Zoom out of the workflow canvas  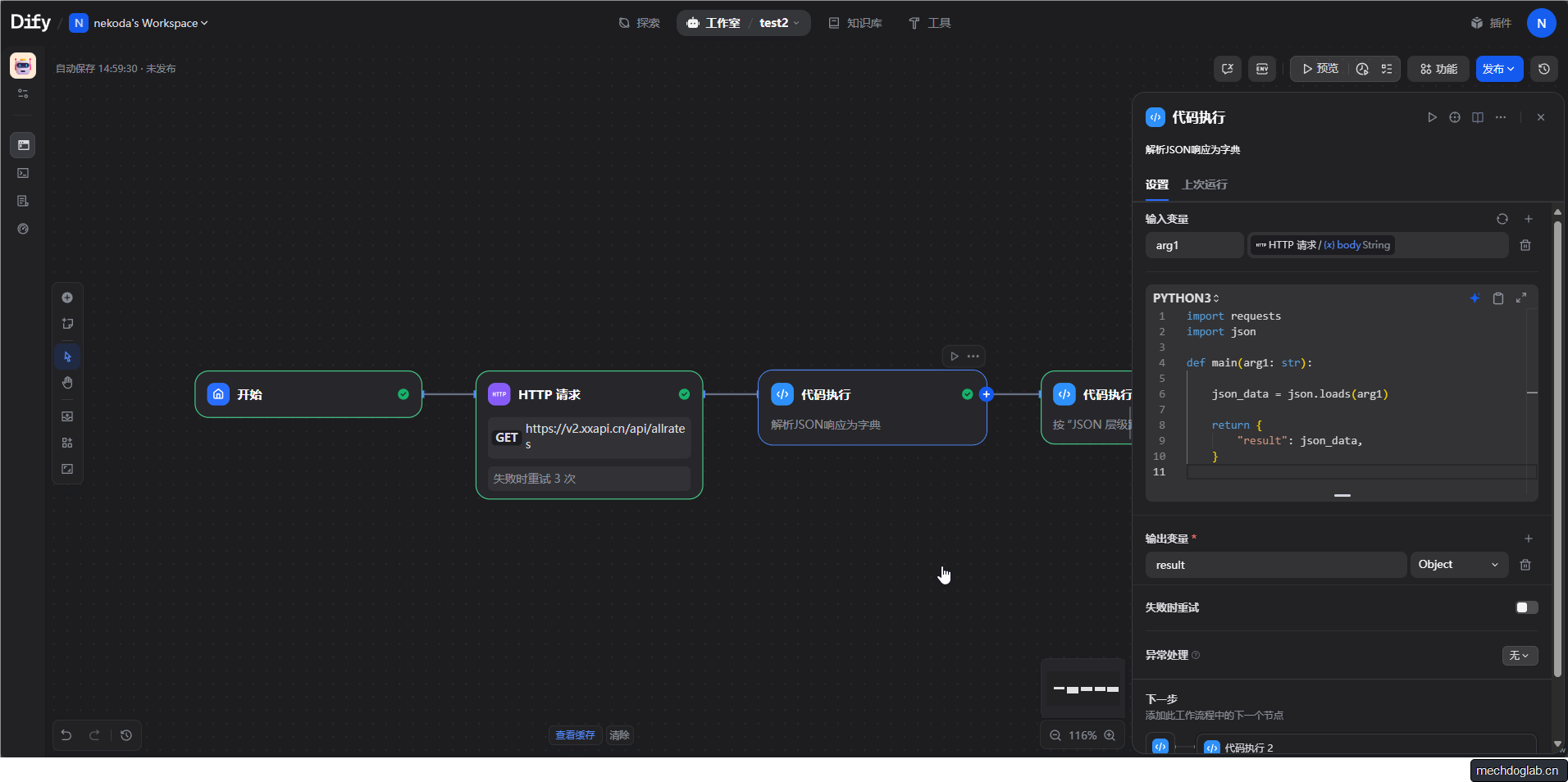pyautogui.click(x=1055, y=735)
